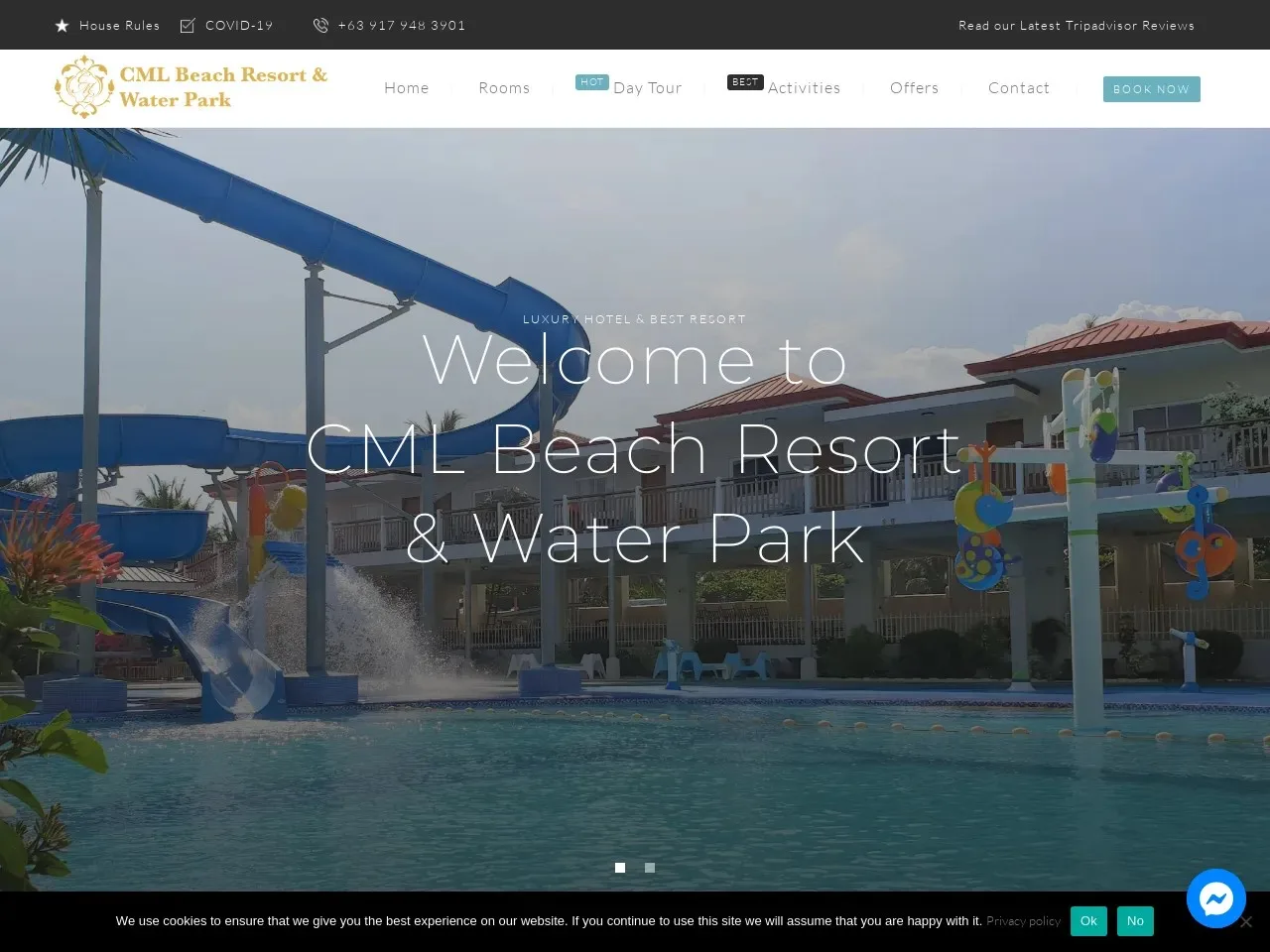Open the Offers menu item
The width and height of the screenshot is (1270, 952).
click(x=915, y=88)
